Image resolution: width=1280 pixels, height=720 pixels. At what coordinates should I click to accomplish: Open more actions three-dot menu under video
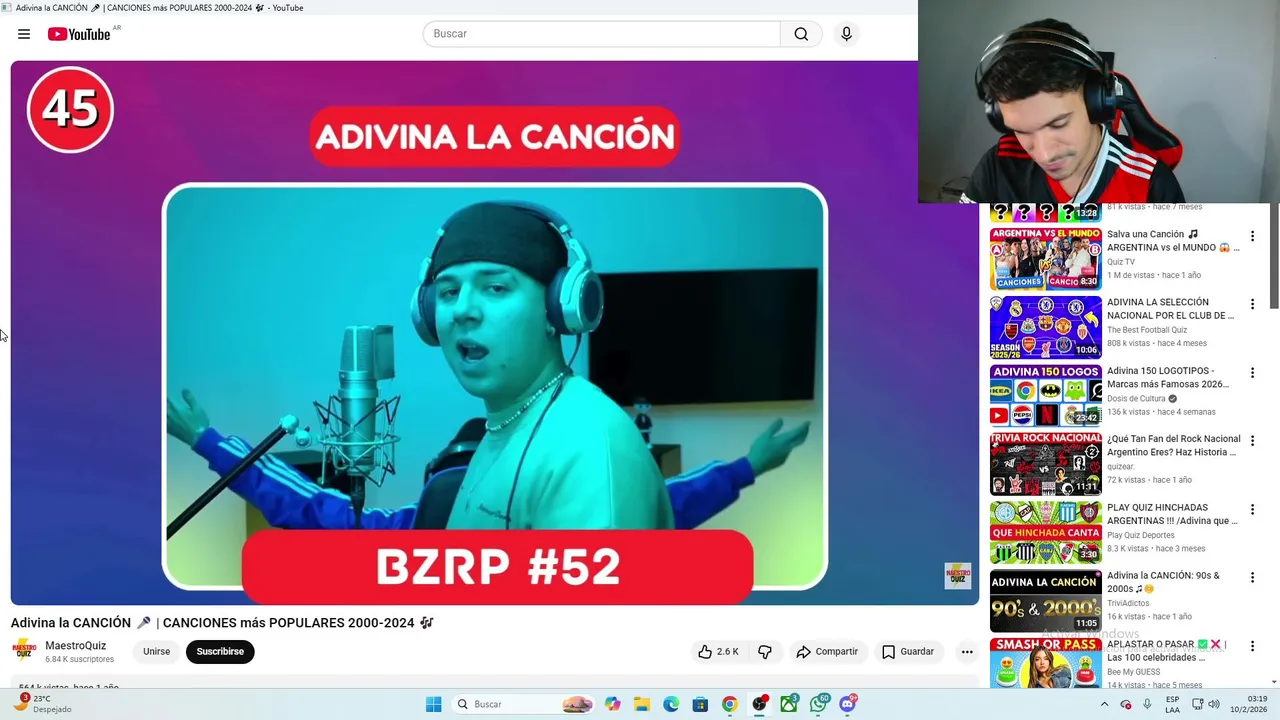[x=967, y=651]
